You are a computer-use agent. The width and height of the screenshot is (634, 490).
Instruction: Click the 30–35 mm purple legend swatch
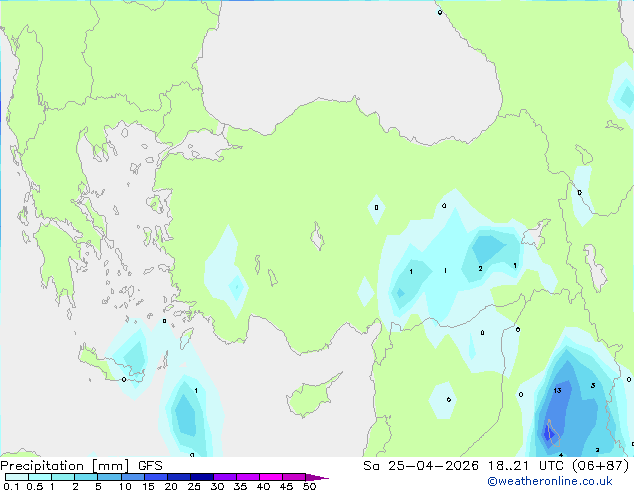coord(224,477)
